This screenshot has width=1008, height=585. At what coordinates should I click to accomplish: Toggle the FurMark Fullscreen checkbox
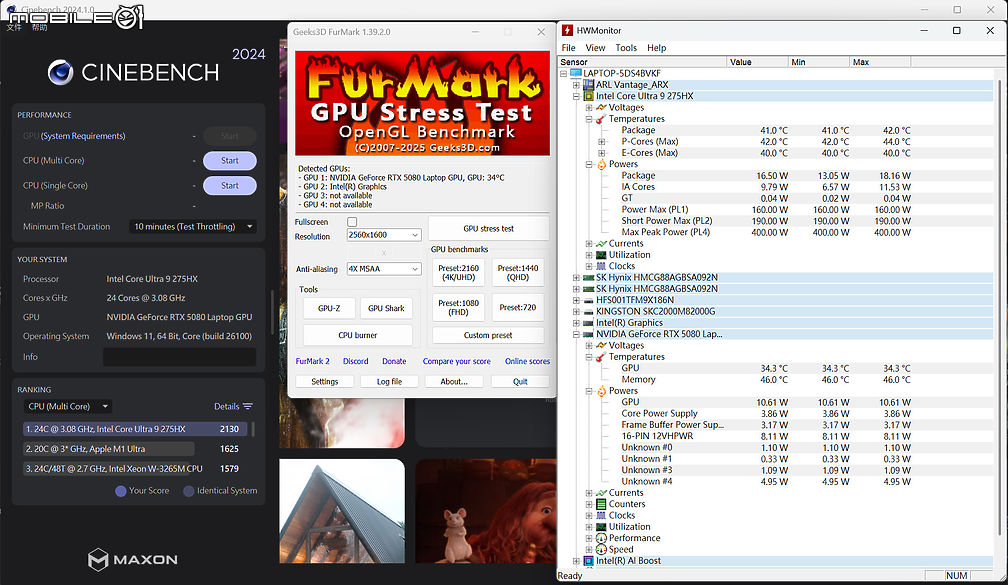click(352, 222)
